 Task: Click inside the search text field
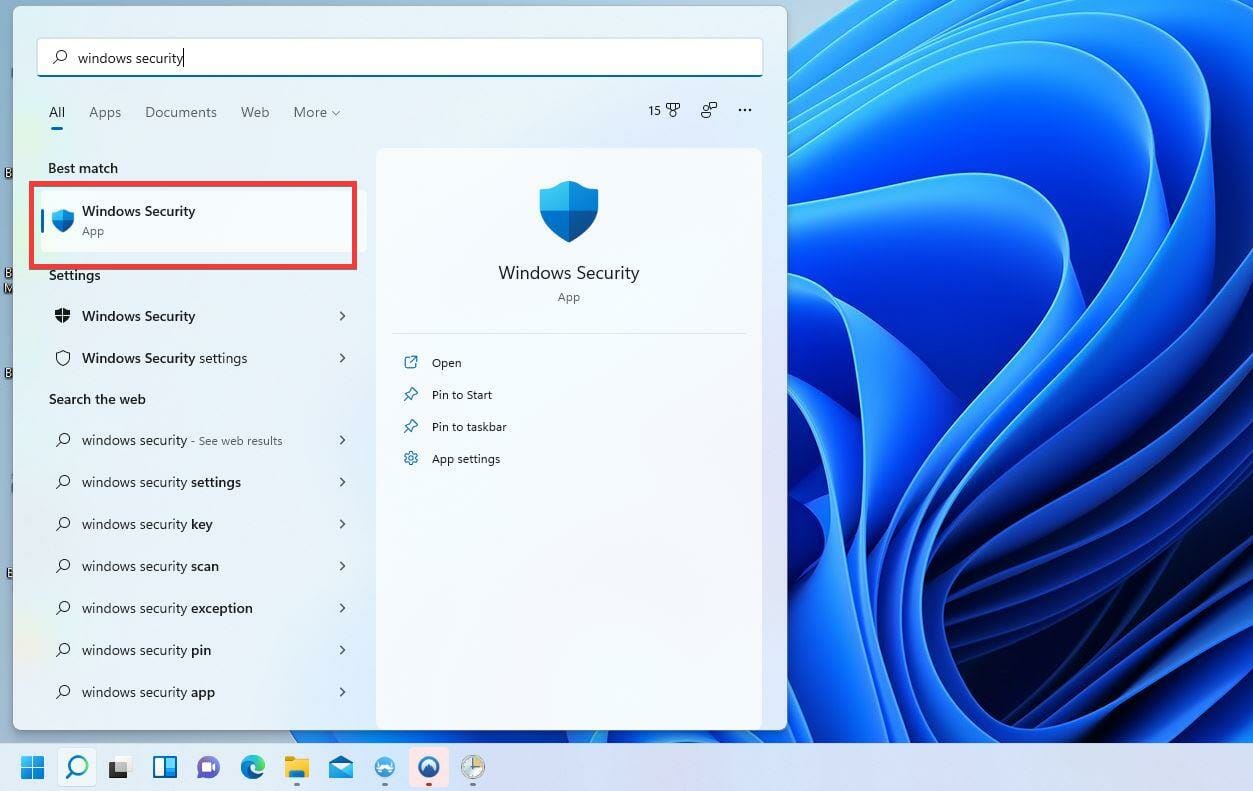point(400,58)
